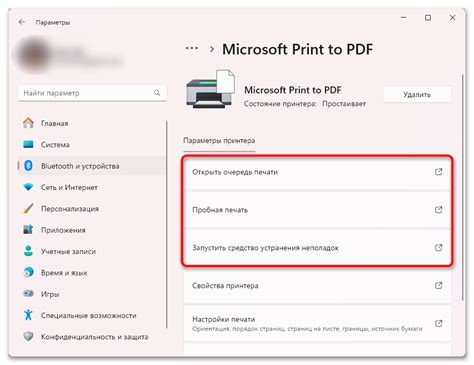474x365 pixels.
Task: Focus the Найти параметр search field
Action: click(92, 93)
